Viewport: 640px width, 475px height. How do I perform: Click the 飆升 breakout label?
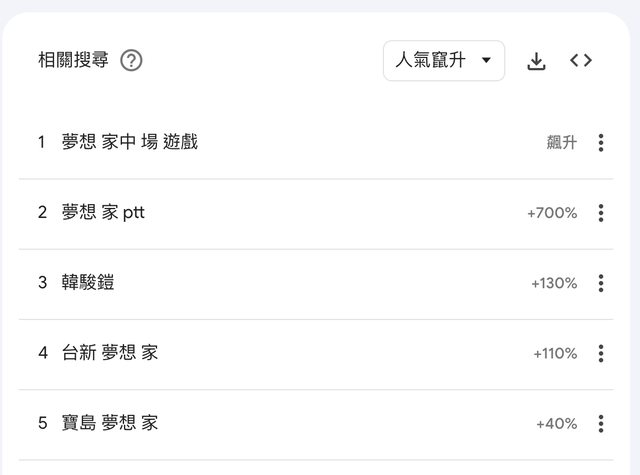[x=561, y=143]
